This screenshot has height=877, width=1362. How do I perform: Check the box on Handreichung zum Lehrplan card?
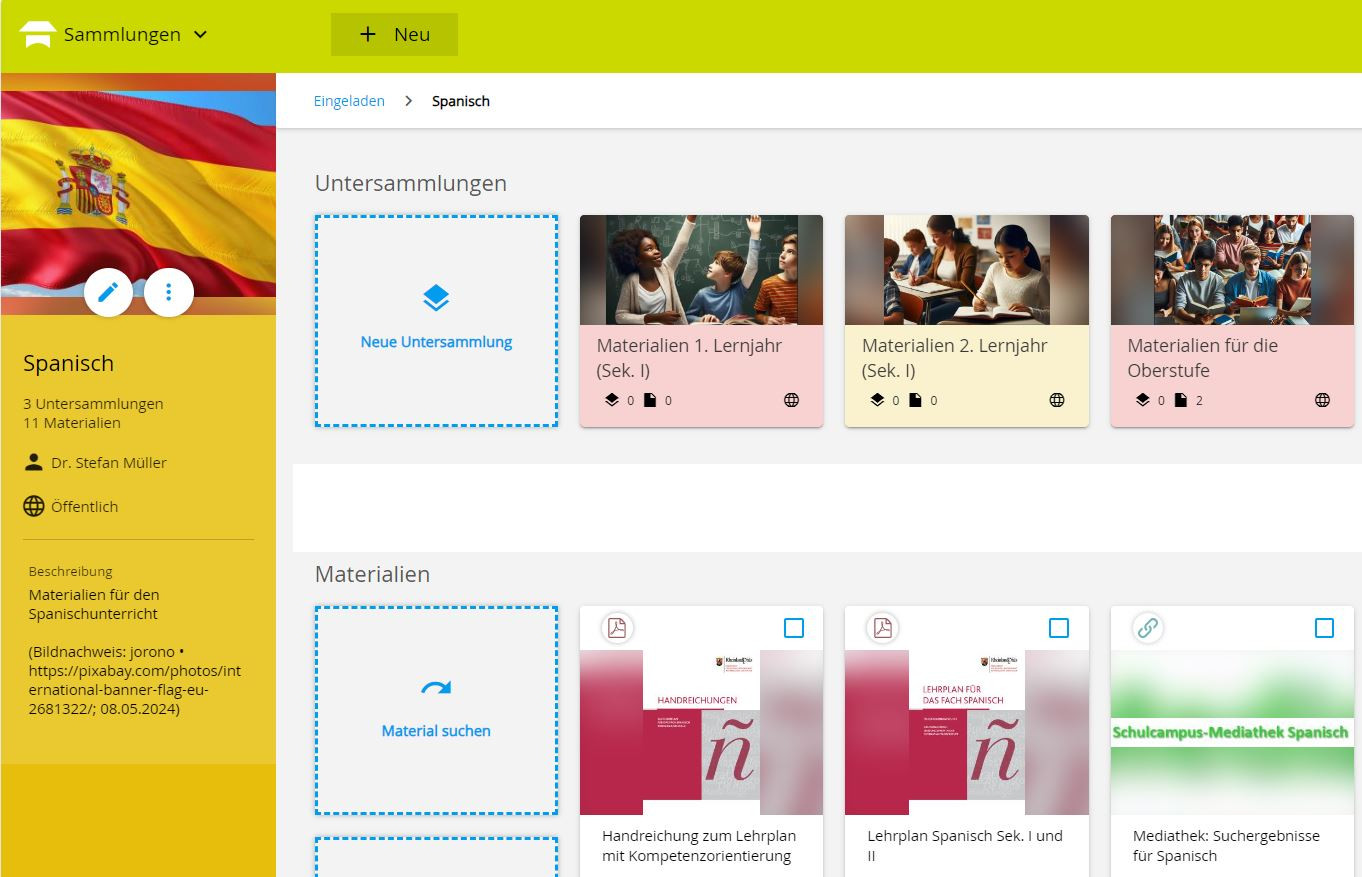pyautogui.click(x=794, y=628)
